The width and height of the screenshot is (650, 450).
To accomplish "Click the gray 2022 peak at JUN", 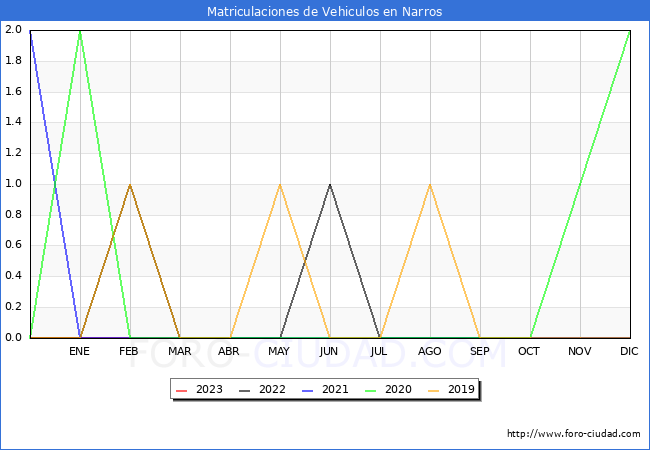I will (x=330, y=185).
